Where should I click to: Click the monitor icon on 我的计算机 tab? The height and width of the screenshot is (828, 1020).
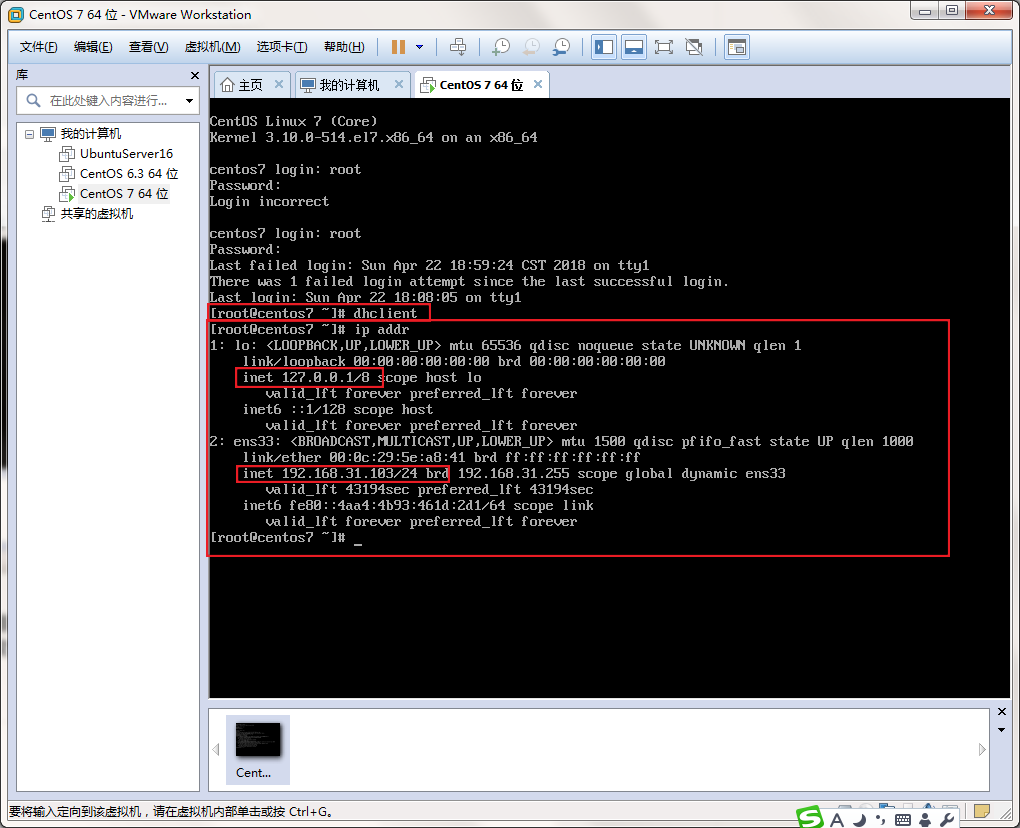(x=308, y=85)
